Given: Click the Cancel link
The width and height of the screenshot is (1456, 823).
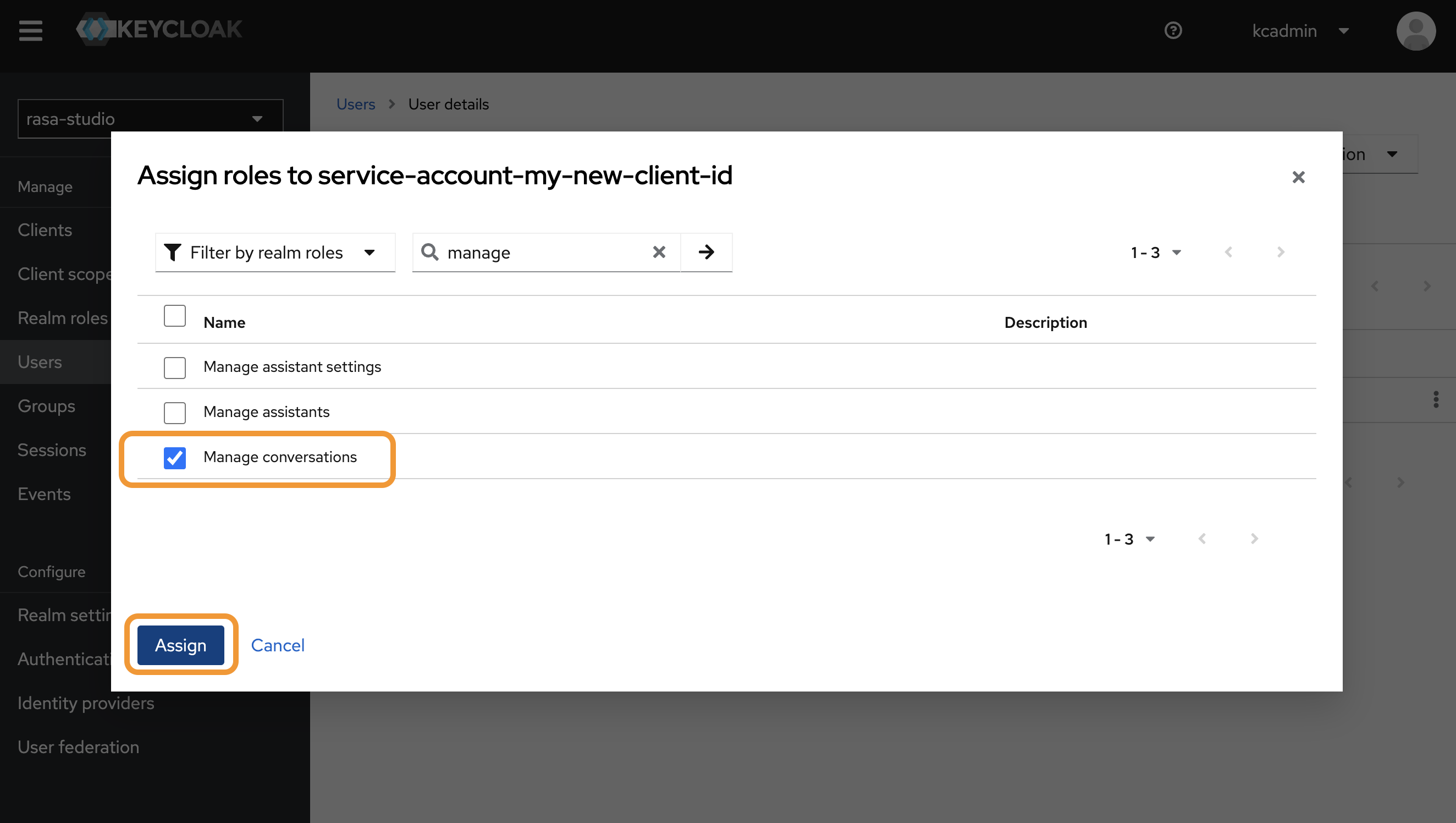Looking at the screenshot, I should 278,645.
